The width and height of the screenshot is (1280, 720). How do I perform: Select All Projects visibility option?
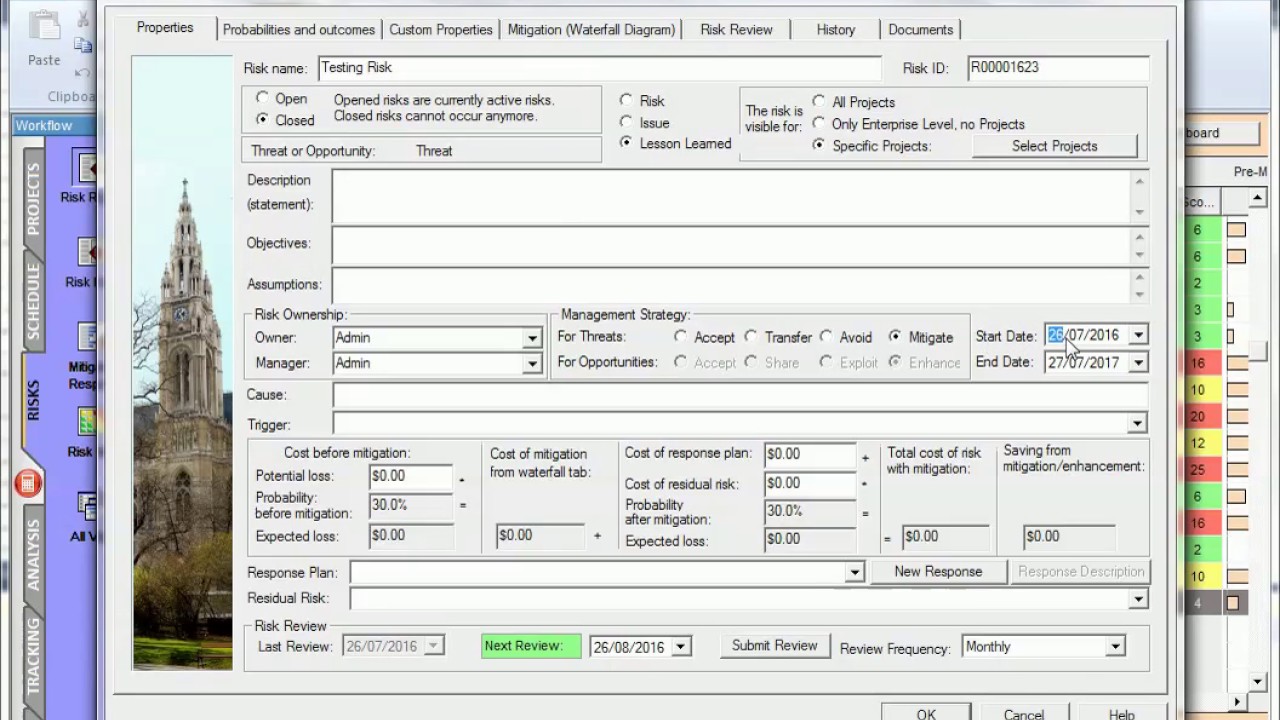(819, 101)
